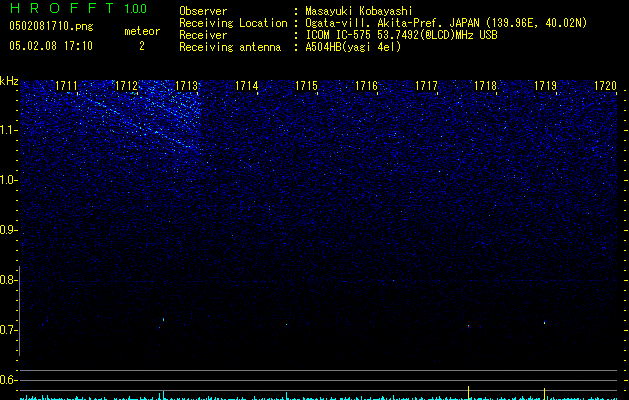Click the 1717 time axis label
This screenshot has height=400, width=629.
point(426,86)
